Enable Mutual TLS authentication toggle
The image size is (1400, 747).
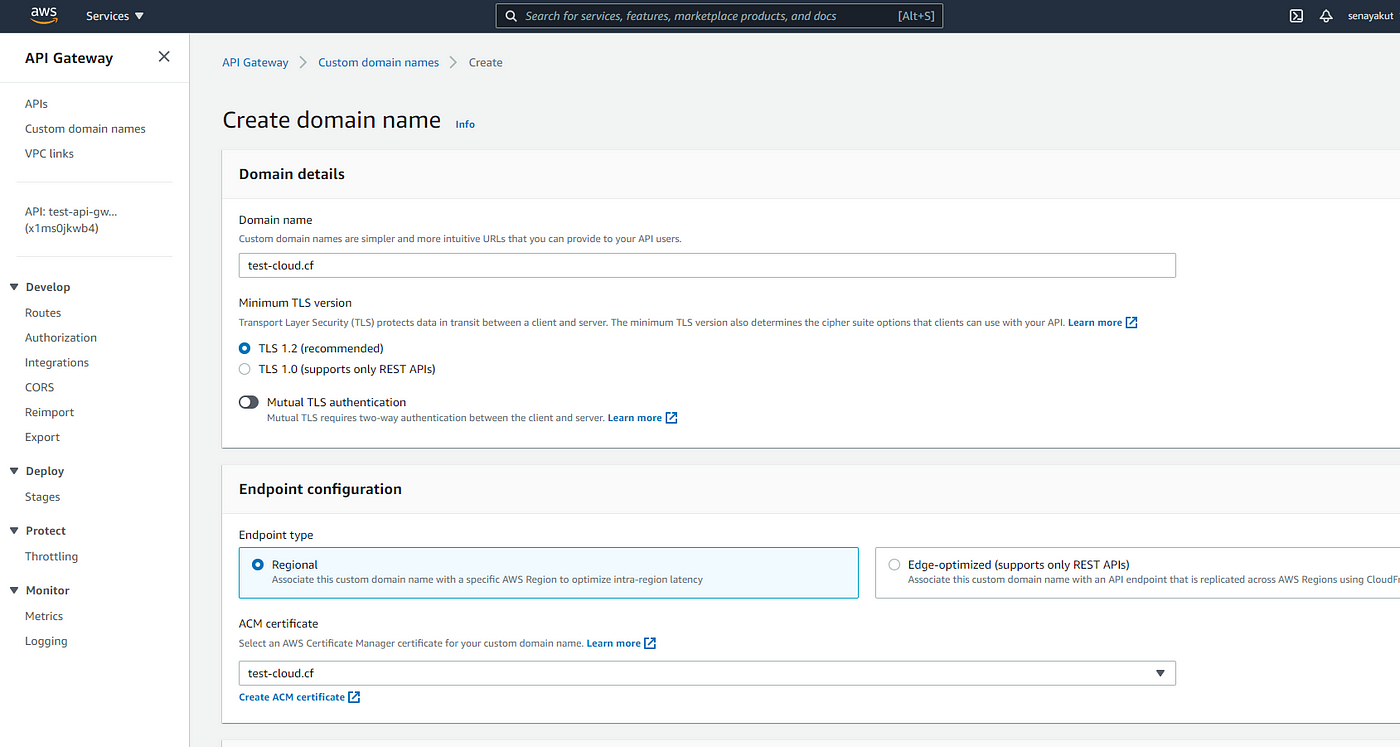pos(248,402)
